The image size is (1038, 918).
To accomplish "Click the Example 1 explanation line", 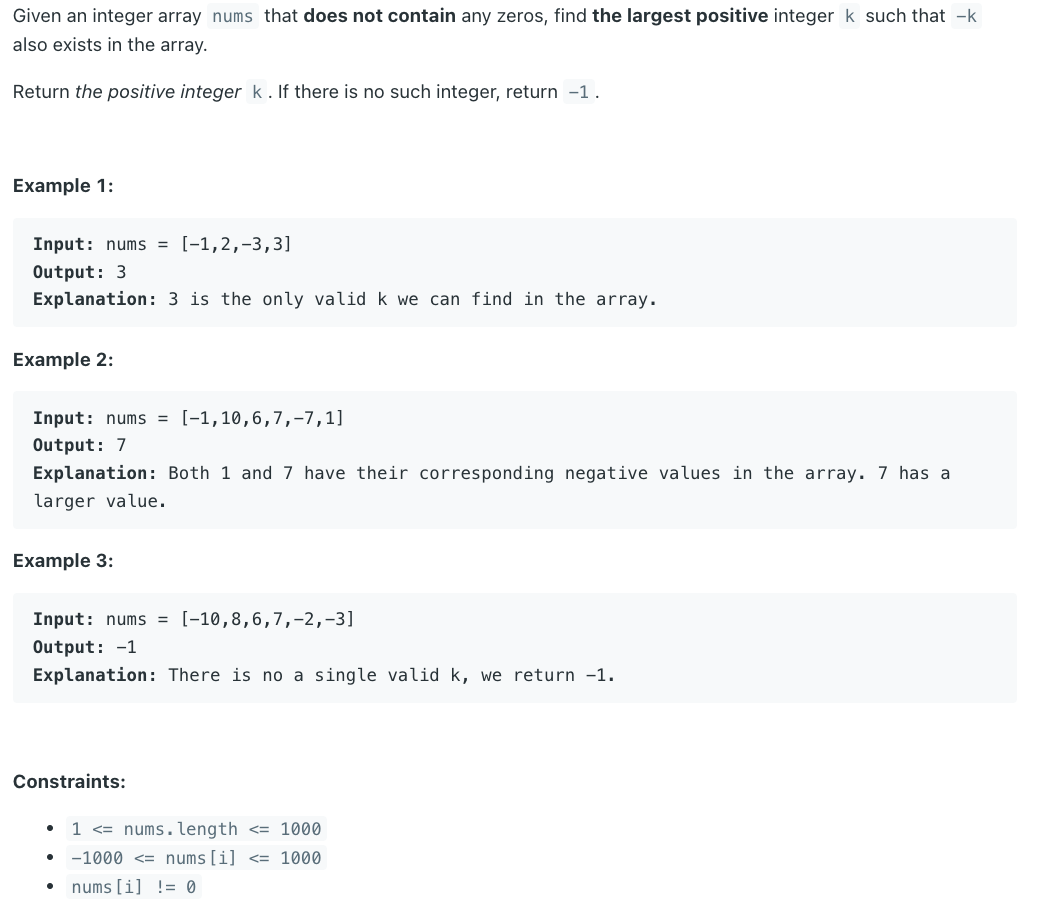I will pos(345,300).
